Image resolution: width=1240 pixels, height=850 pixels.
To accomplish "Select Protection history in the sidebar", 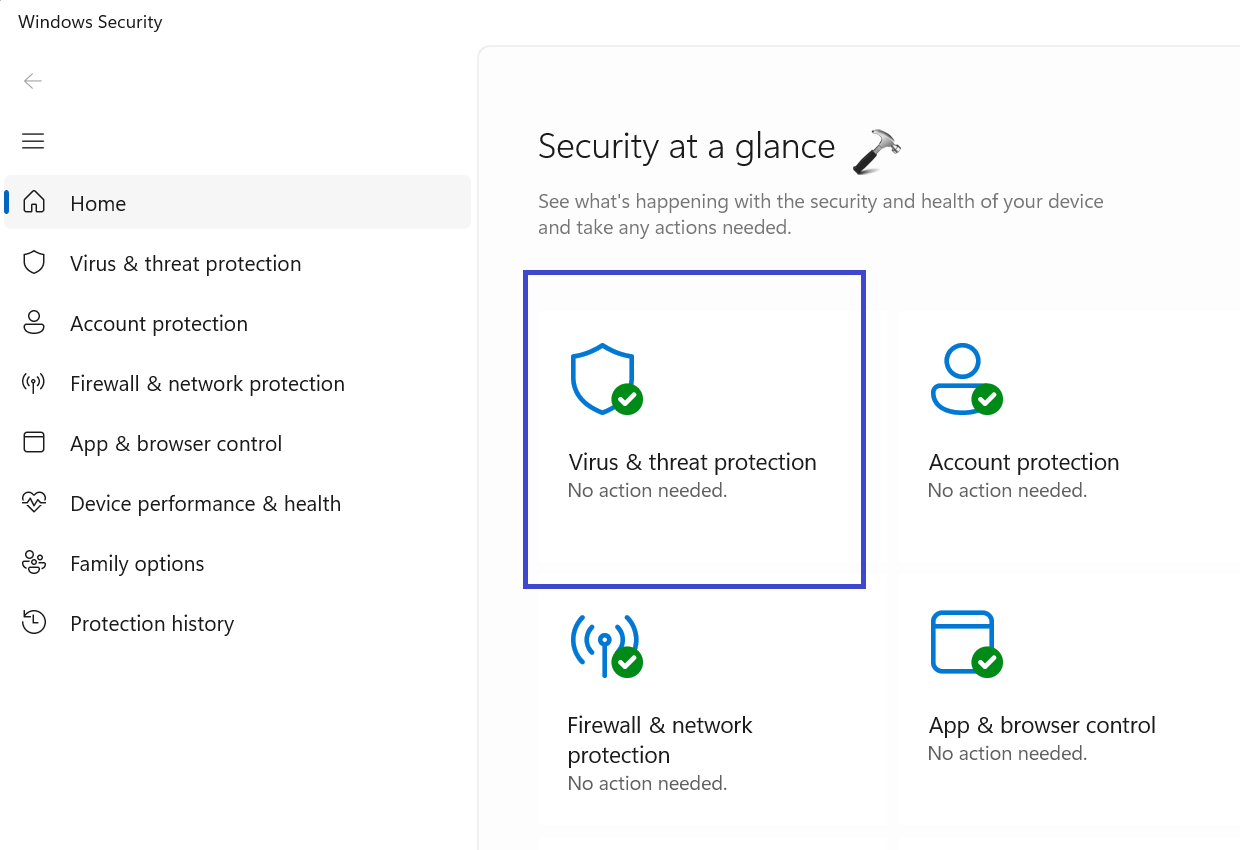I will click(x=152, y=624).
